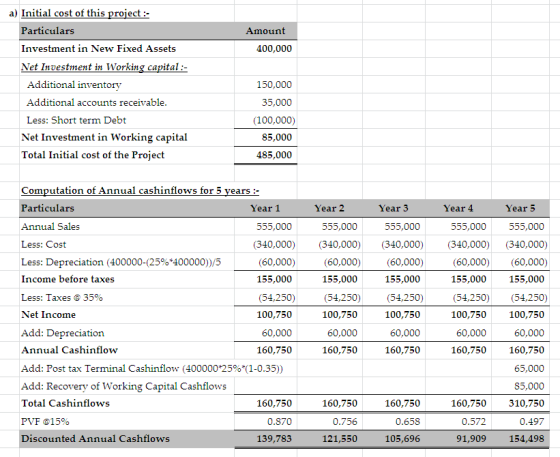Click "Additional accounts receivable." label

[97, 102]
